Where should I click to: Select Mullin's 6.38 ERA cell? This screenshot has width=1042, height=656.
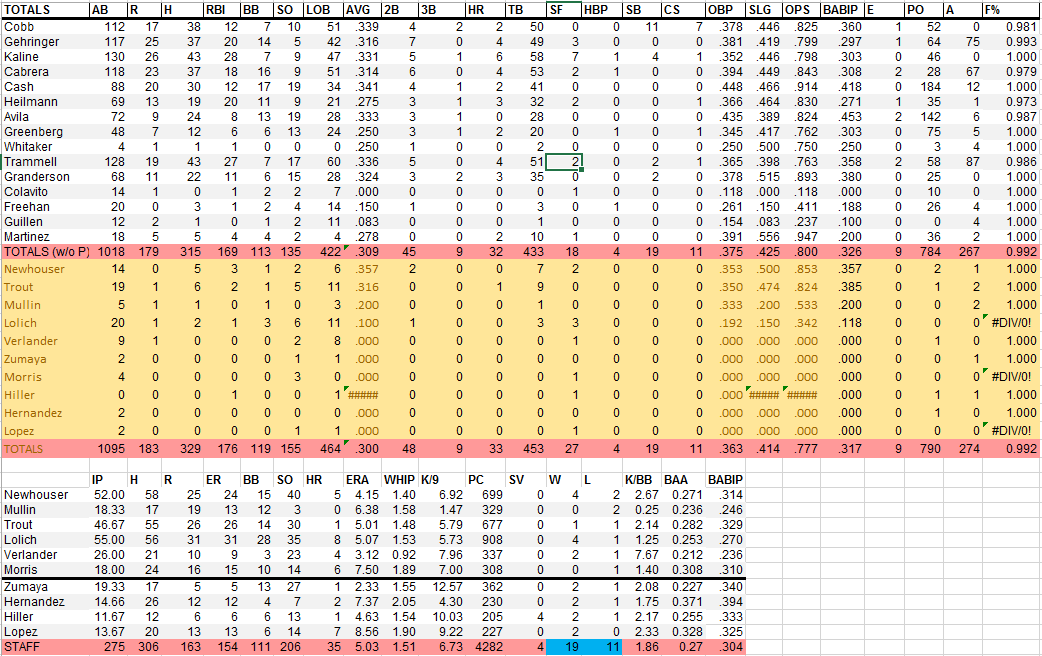[362, 510]
